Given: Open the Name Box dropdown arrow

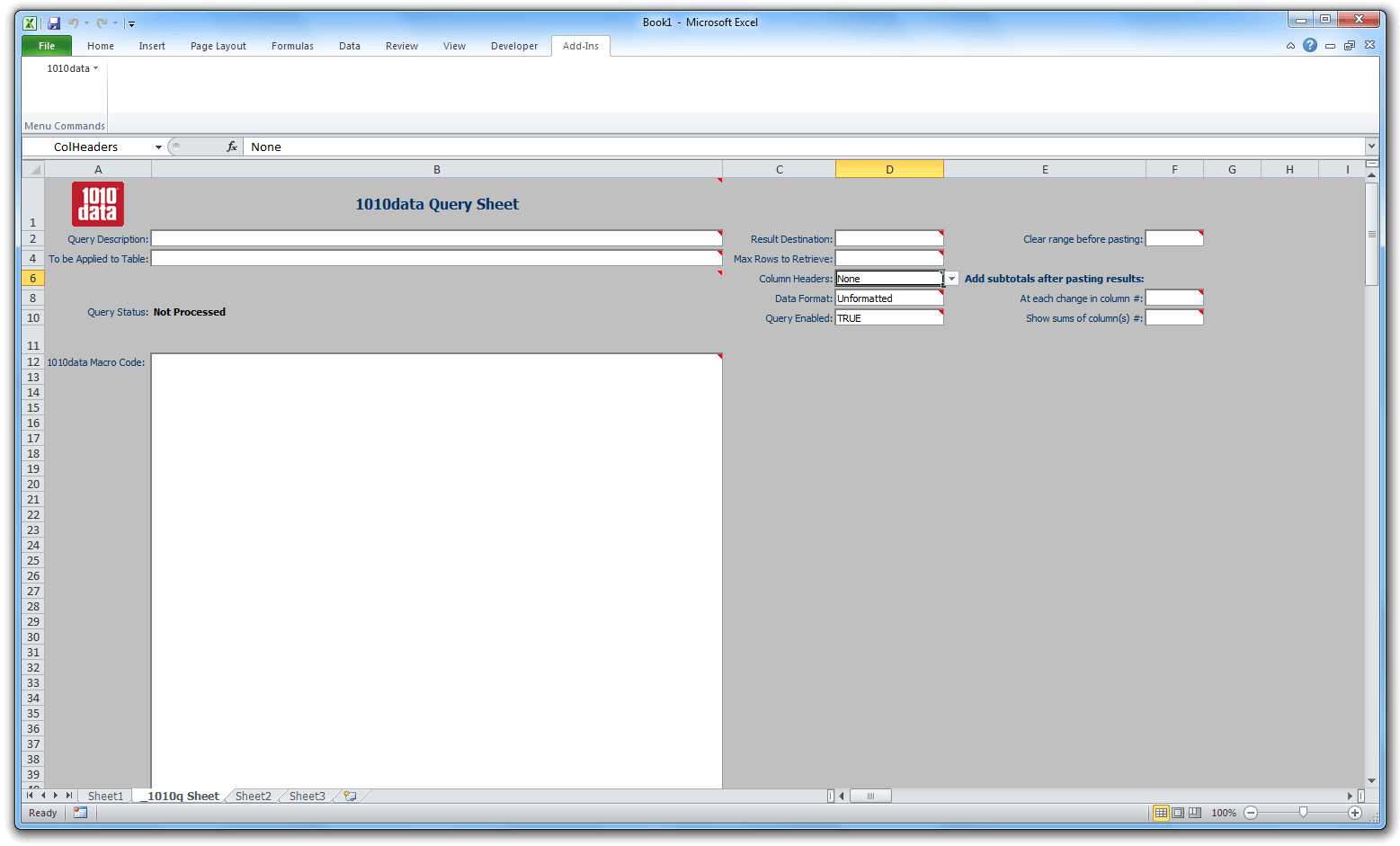Looking at the screenshot, I should point(158,147).
